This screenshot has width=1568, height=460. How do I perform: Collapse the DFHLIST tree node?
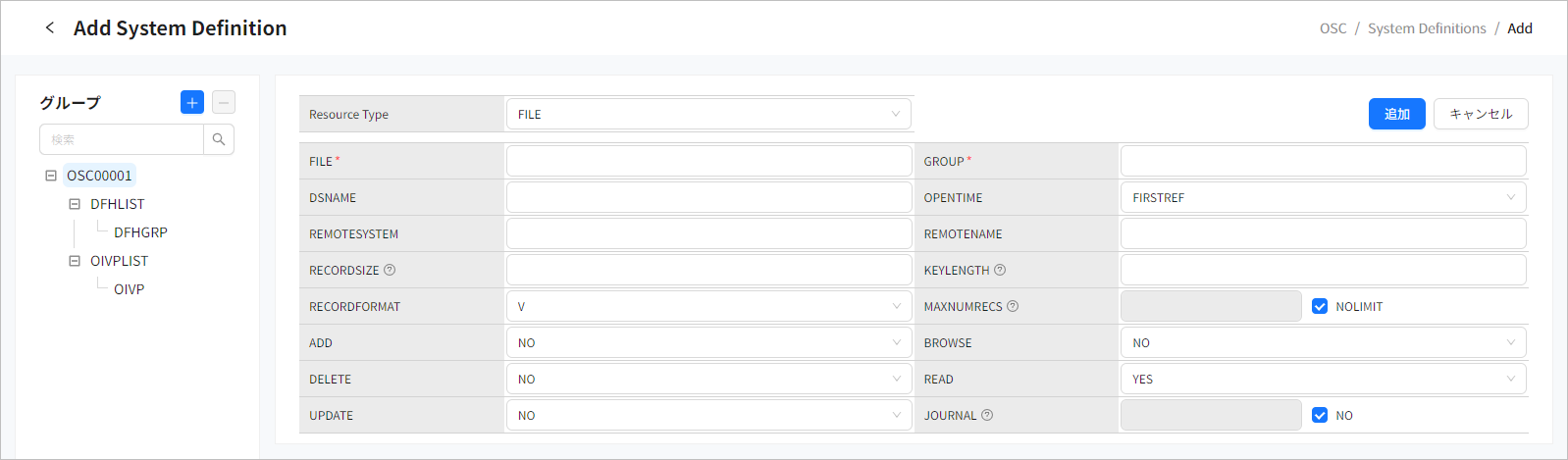75,204
